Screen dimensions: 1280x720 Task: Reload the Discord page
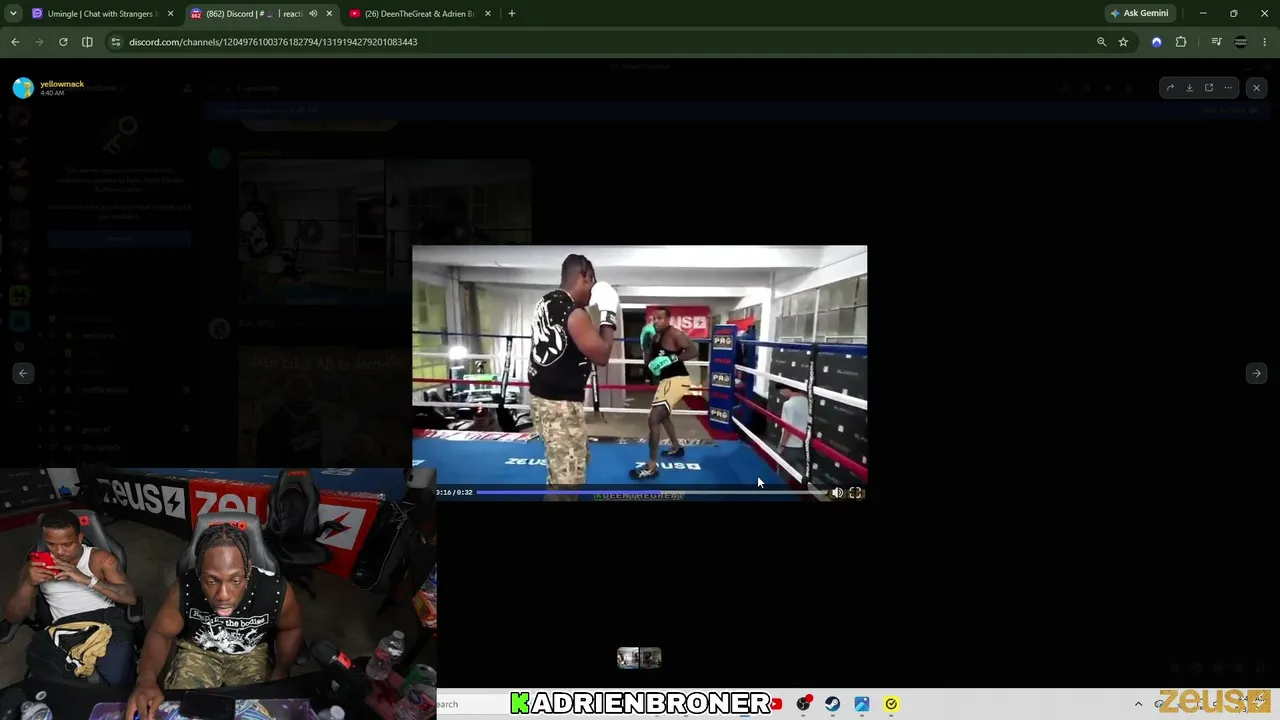click(x=63, y=42)
